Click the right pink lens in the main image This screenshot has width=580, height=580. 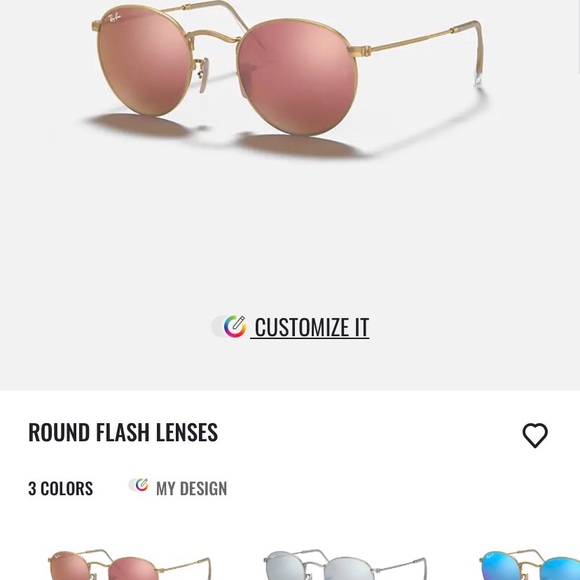(298, 77)
